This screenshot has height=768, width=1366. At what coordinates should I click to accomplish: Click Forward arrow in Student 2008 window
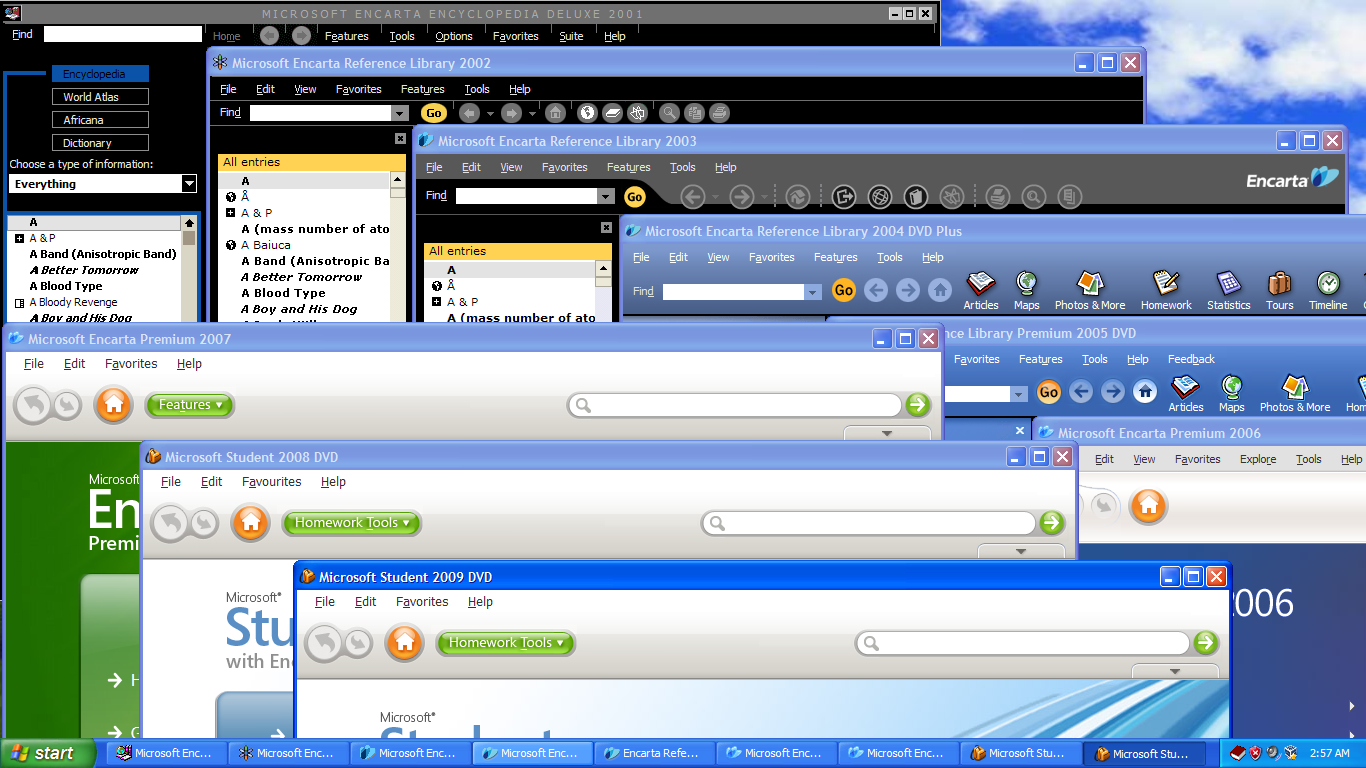(x=203, y=523)
